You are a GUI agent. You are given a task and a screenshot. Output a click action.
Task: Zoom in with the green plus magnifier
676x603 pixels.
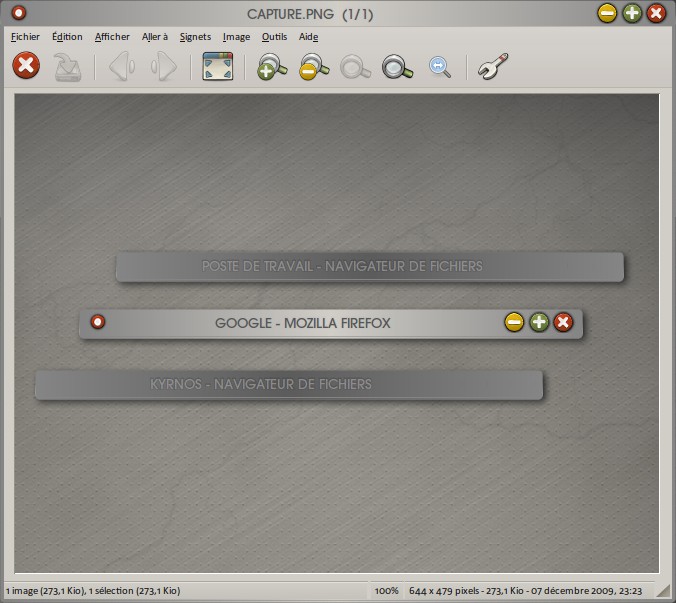click(x=272, y=66)
